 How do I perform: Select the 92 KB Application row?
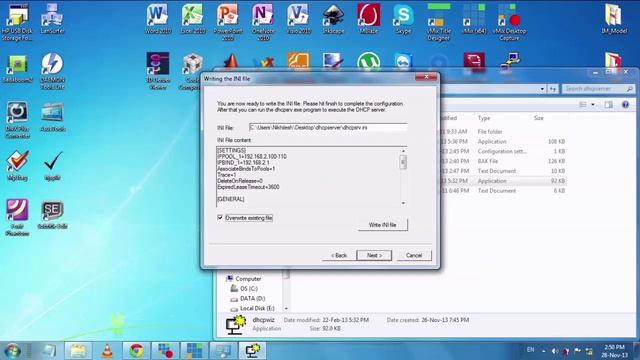(503, 181)
